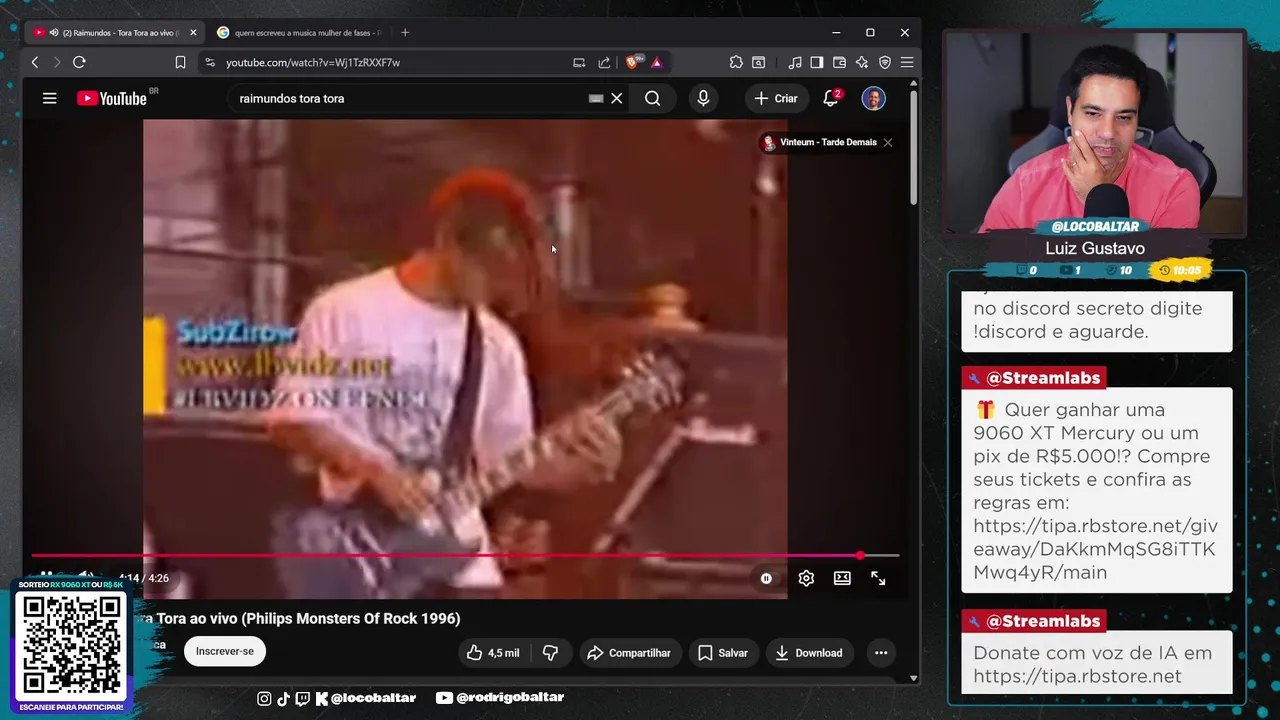Switch video to theater mode
Image resolution: width=1280 pixels, height=720 pixels.
coord(842,578)
